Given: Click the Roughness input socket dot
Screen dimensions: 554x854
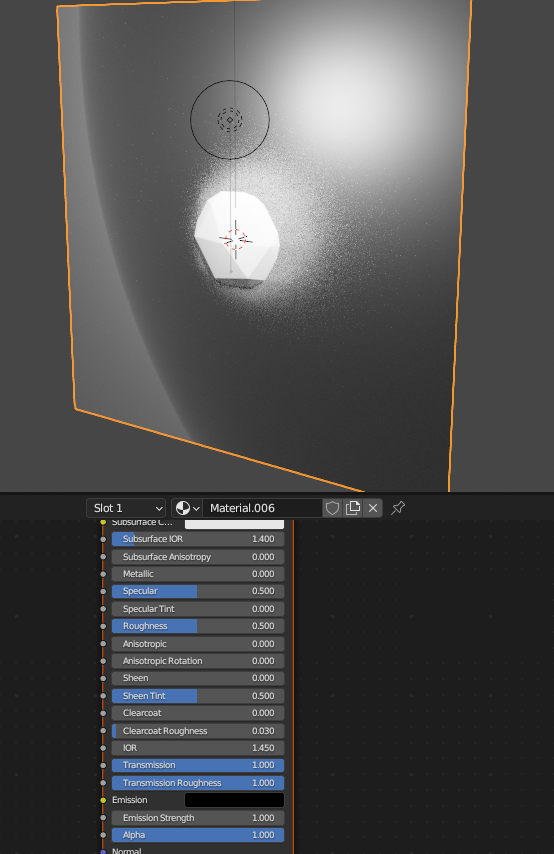Looking at the screenshot, I should pos(103,626).
